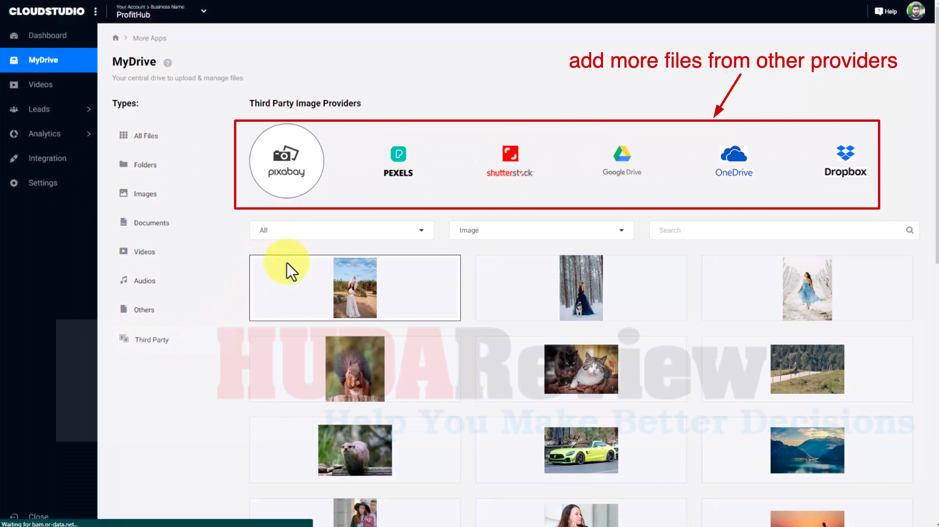Pick the OneDrive provider icon
This screenshot has width=939, height=527.
733,161
